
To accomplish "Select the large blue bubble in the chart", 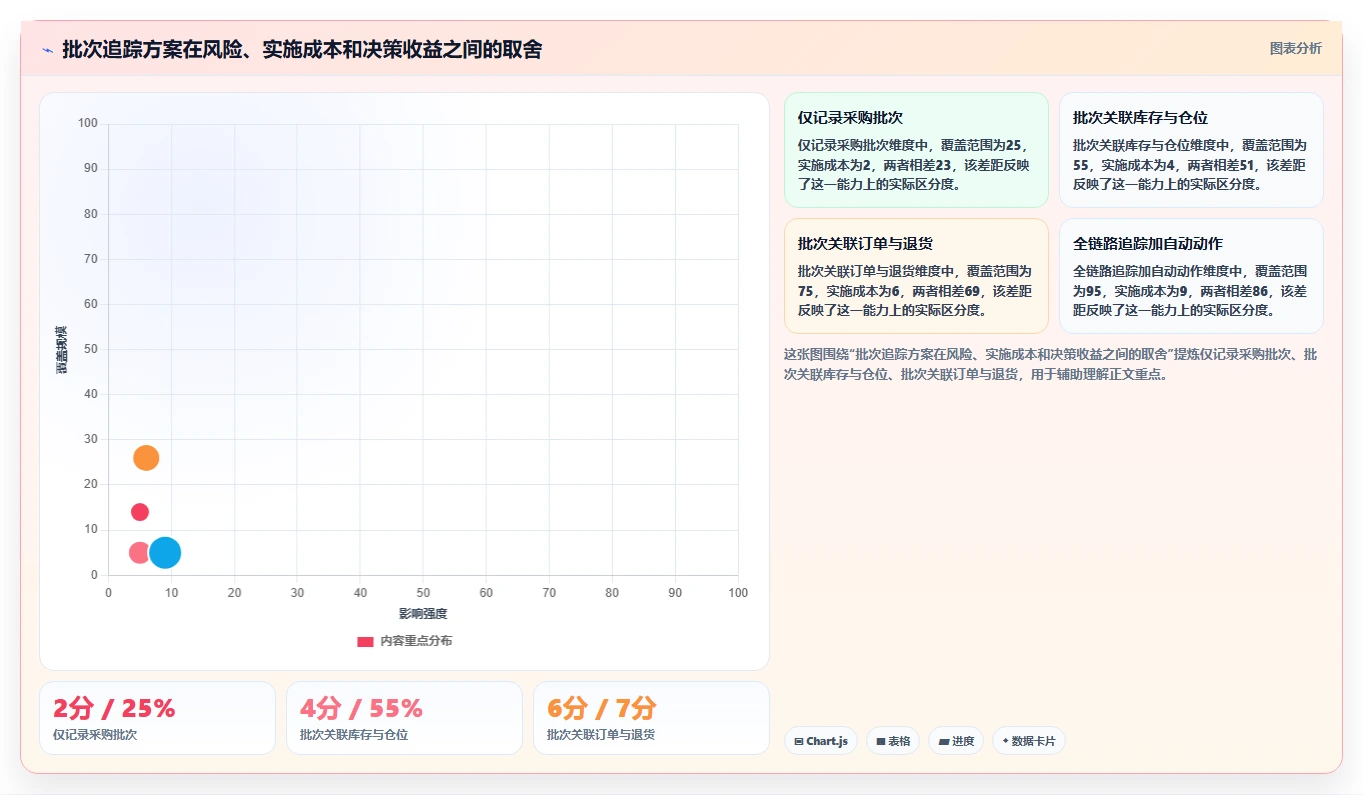I will click(165, 552).
